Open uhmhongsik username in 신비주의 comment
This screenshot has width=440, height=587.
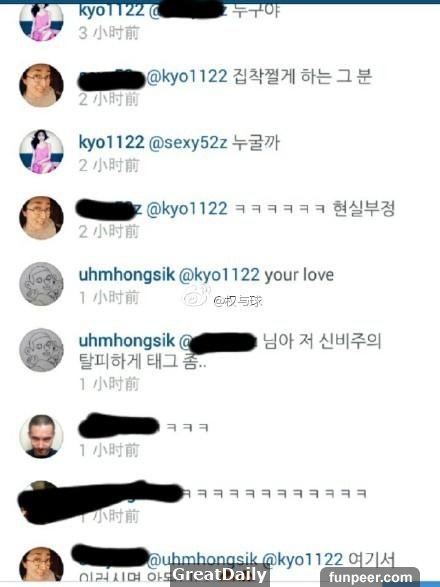(127, 341)
